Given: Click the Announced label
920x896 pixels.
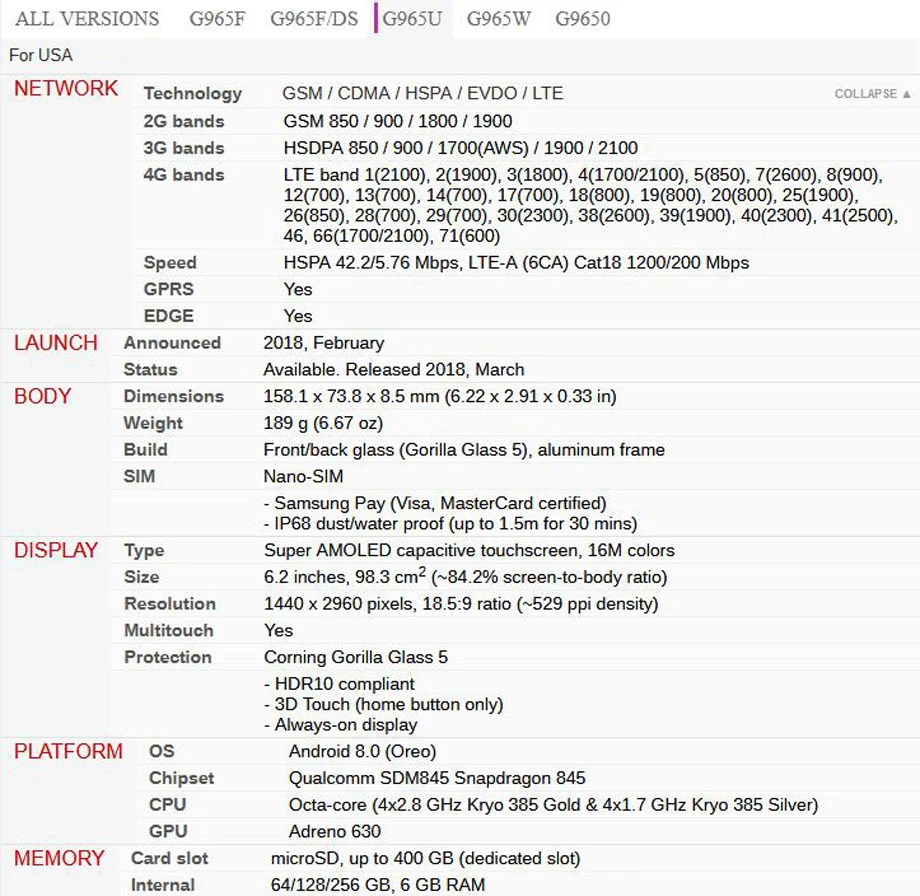Looking at the screenshot, I should [x=172, y=343].
